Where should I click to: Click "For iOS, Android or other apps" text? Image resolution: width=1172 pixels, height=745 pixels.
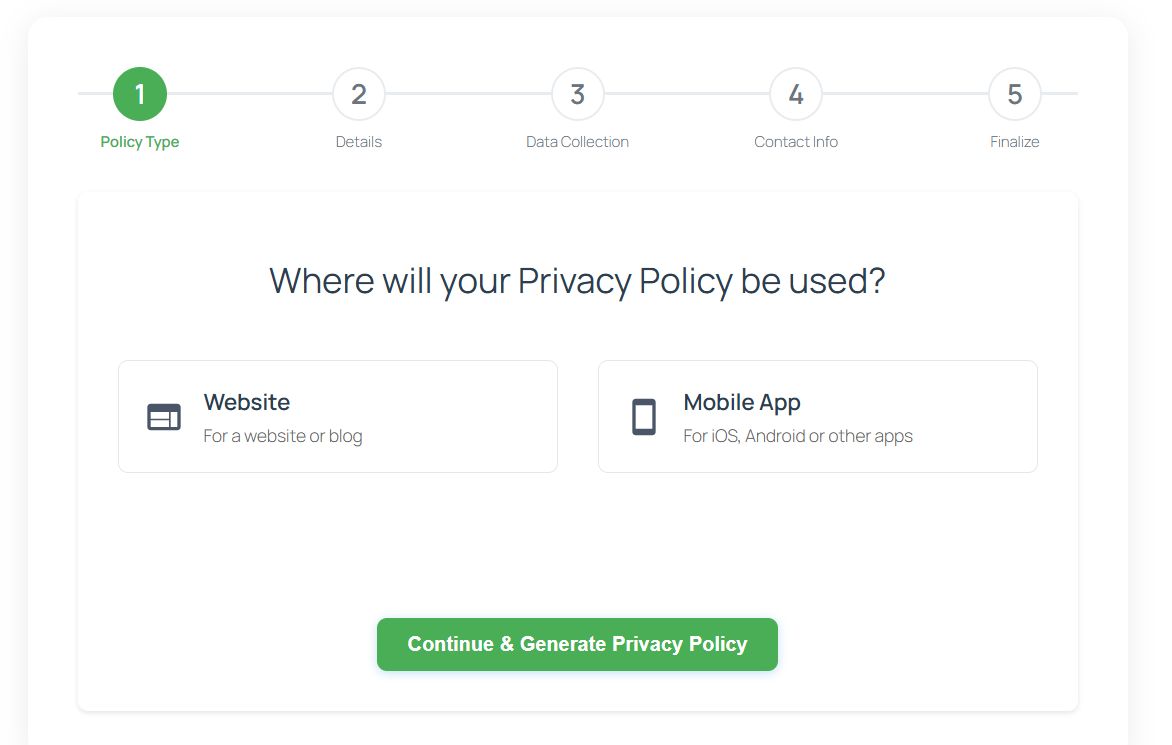[x=798, y=436]
